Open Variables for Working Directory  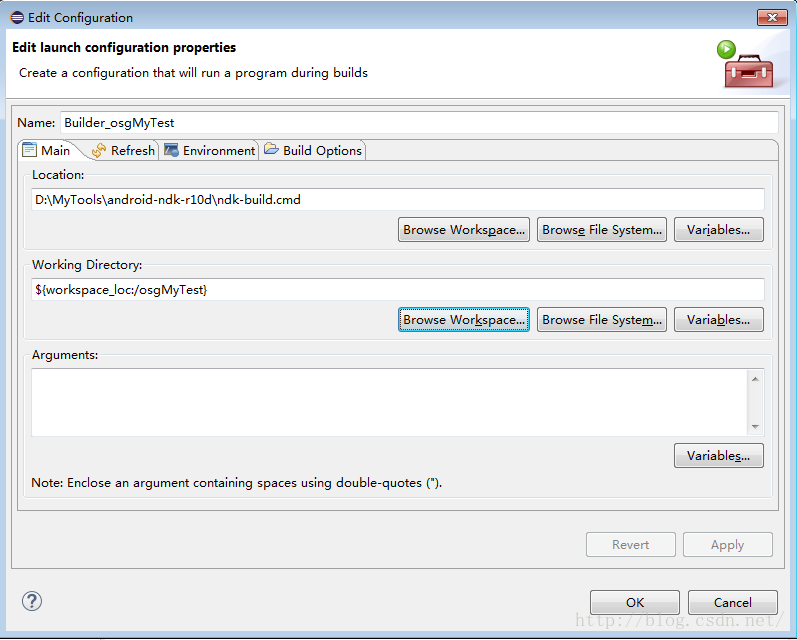pos(718,320)
